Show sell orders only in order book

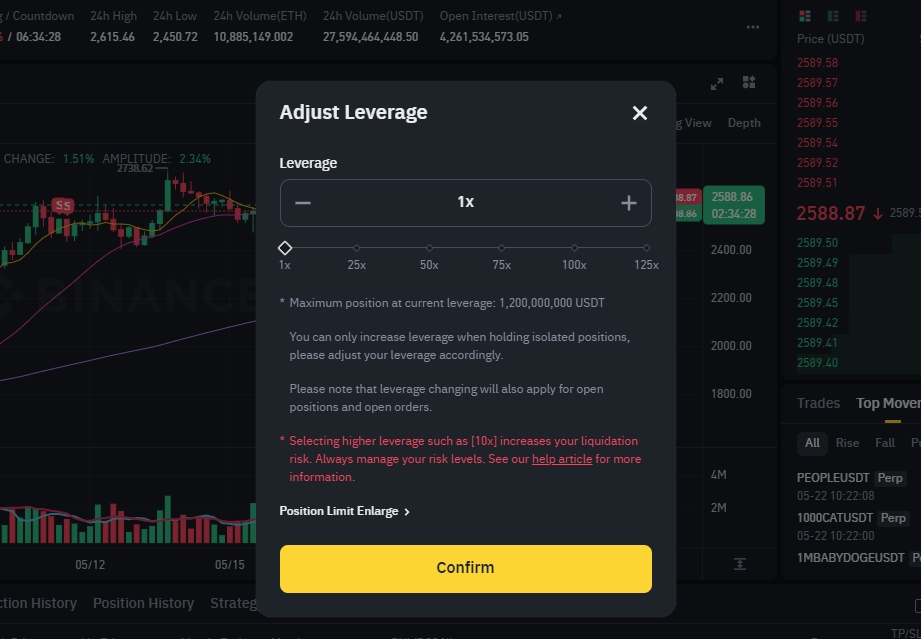point(862,16)
